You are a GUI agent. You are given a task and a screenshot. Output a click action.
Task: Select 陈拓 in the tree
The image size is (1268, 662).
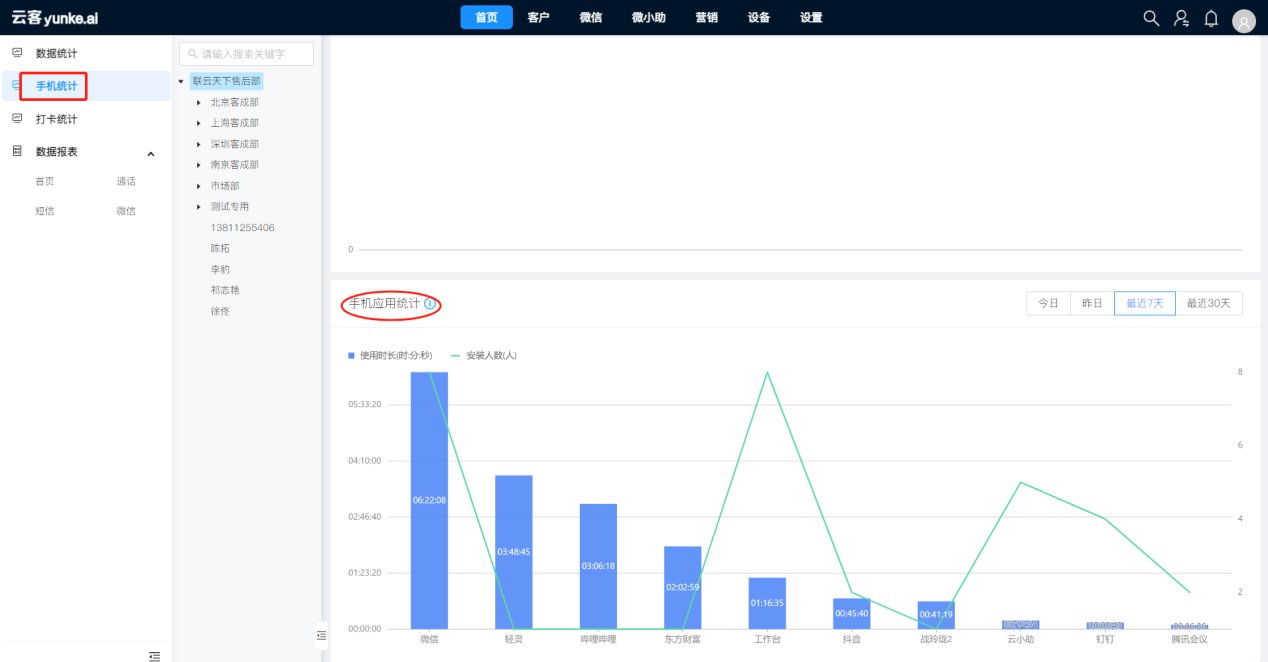coord(220,248)
